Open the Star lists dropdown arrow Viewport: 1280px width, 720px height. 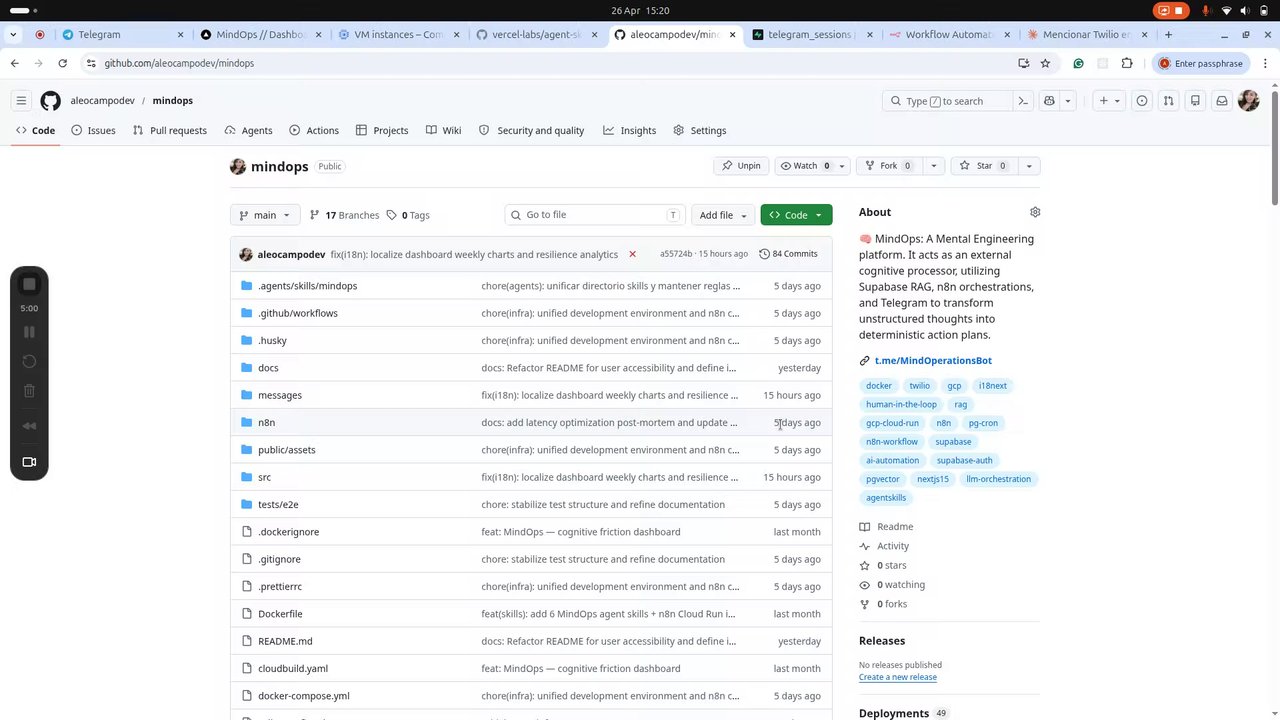coord(1028,166)
